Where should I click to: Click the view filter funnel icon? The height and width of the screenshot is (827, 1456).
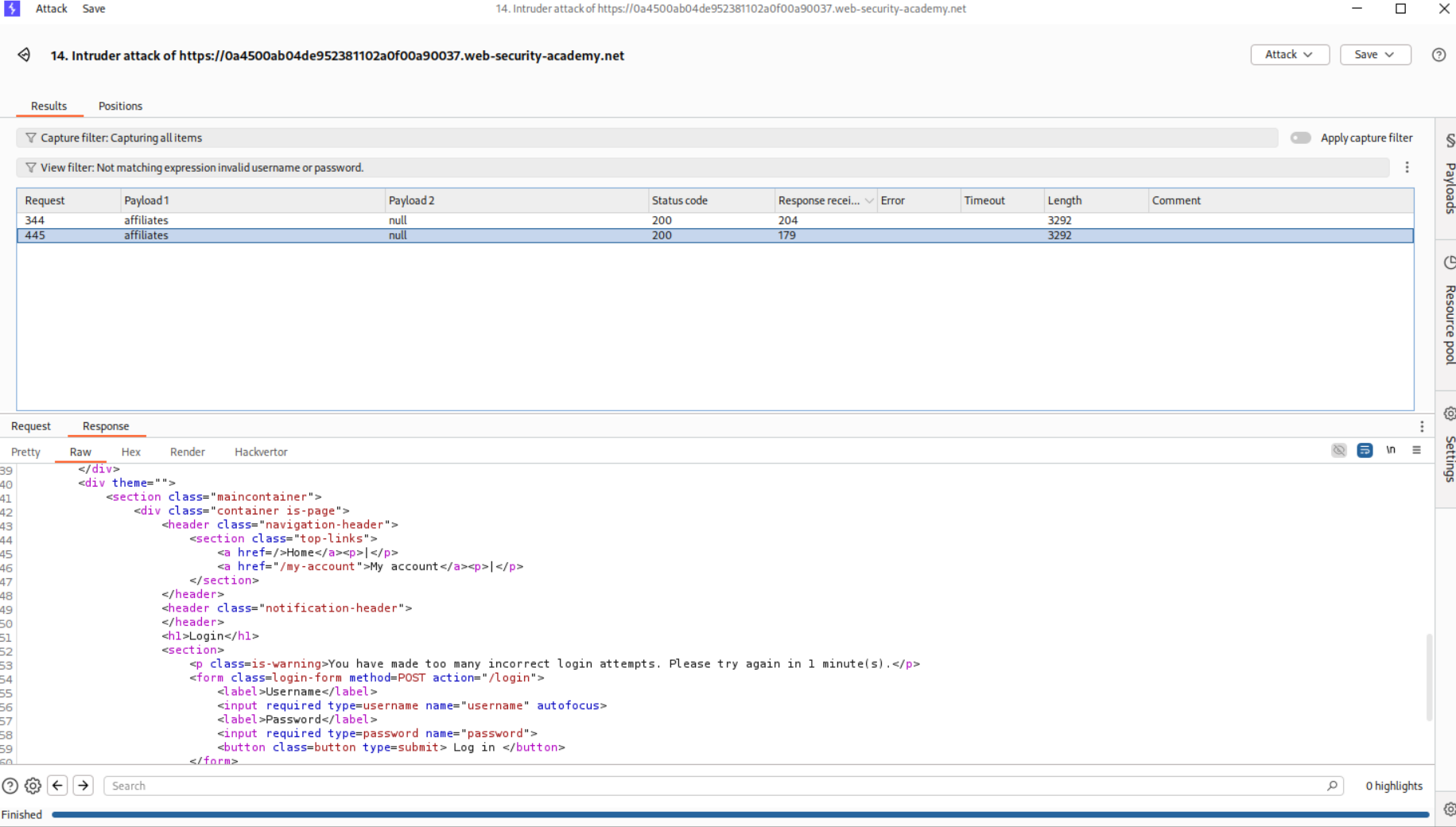pyautogui.click(x=30, y=168)
